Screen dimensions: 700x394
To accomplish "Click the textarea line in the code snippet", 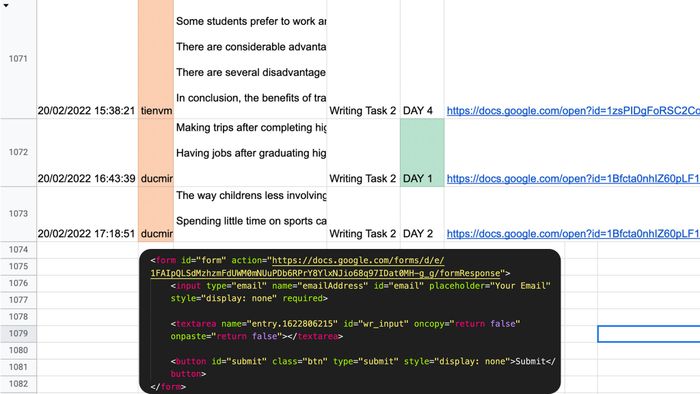I will 346,330.
